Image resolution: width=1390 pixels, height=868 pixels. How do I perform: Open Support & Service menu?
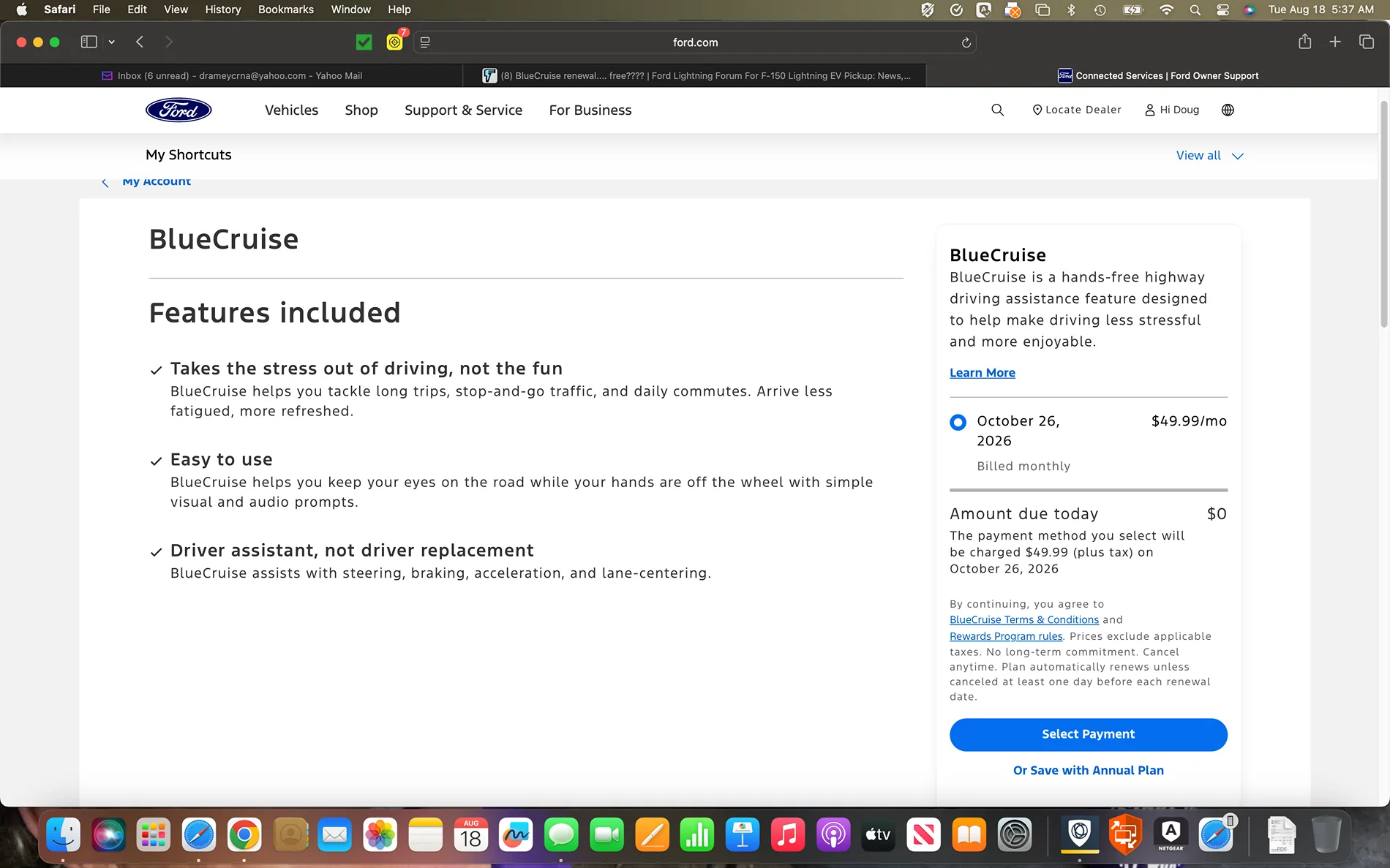[463, 110]
